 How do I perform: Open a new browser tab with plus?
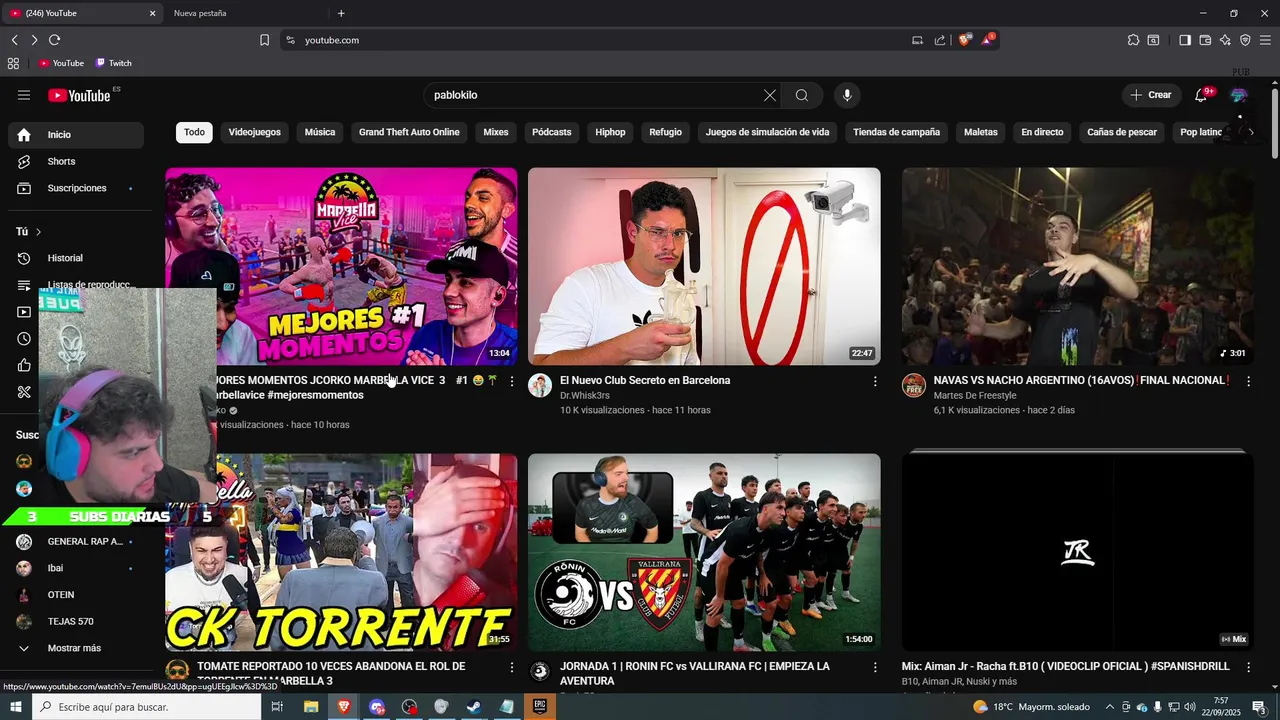(341, 13)
